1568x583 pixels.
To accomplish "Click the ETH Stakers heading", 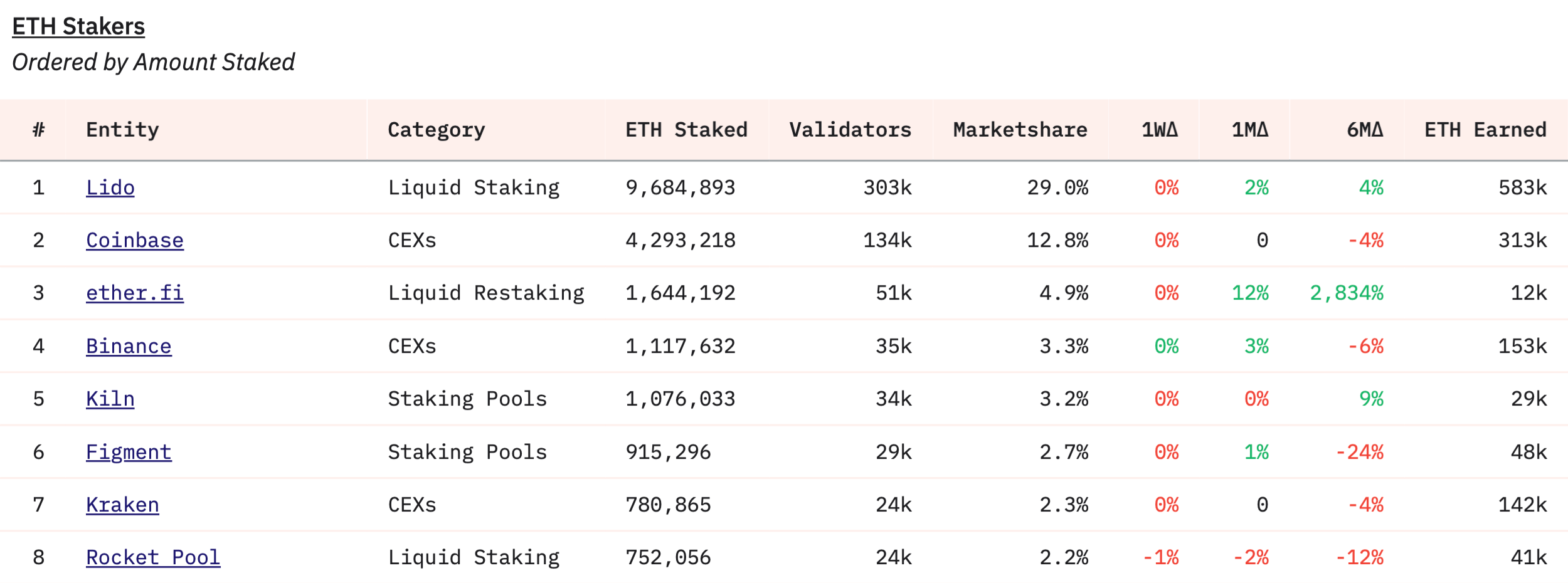I will click(x=78, y=26).
